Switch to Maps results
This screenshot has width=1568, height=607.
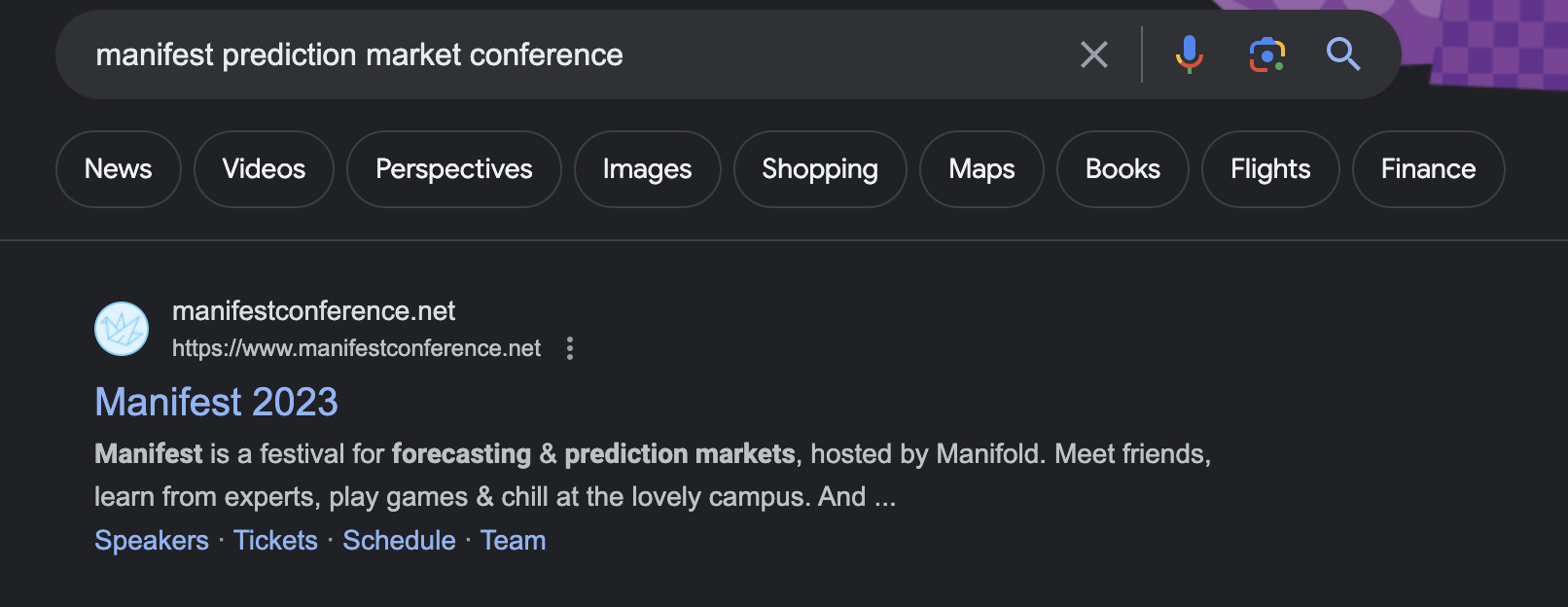[x=982, y=169]
